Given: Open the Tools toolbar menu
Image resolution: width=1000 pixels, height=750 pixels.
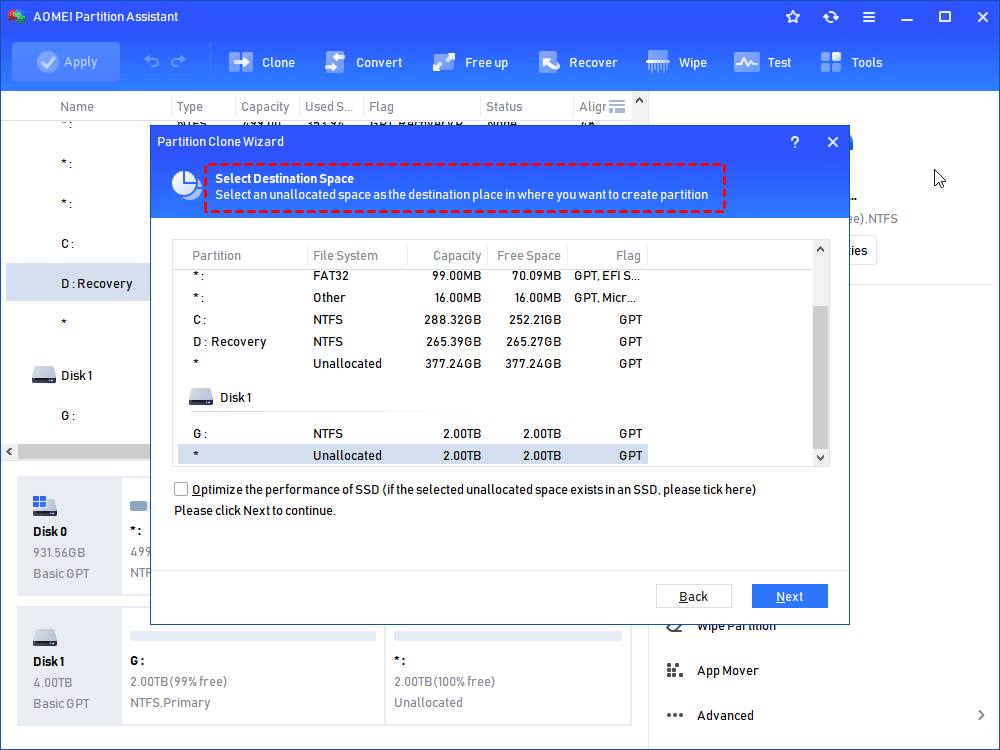Looking at the screenshot, I should (x=851, y=62).
